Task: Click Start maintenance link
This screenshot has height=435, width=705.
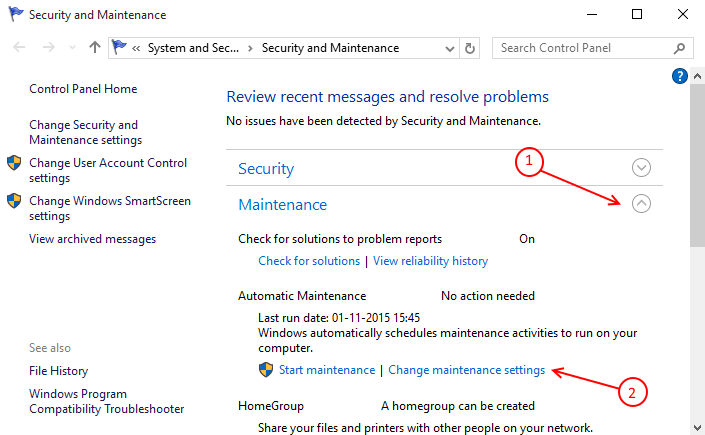Action: [327, 370]
